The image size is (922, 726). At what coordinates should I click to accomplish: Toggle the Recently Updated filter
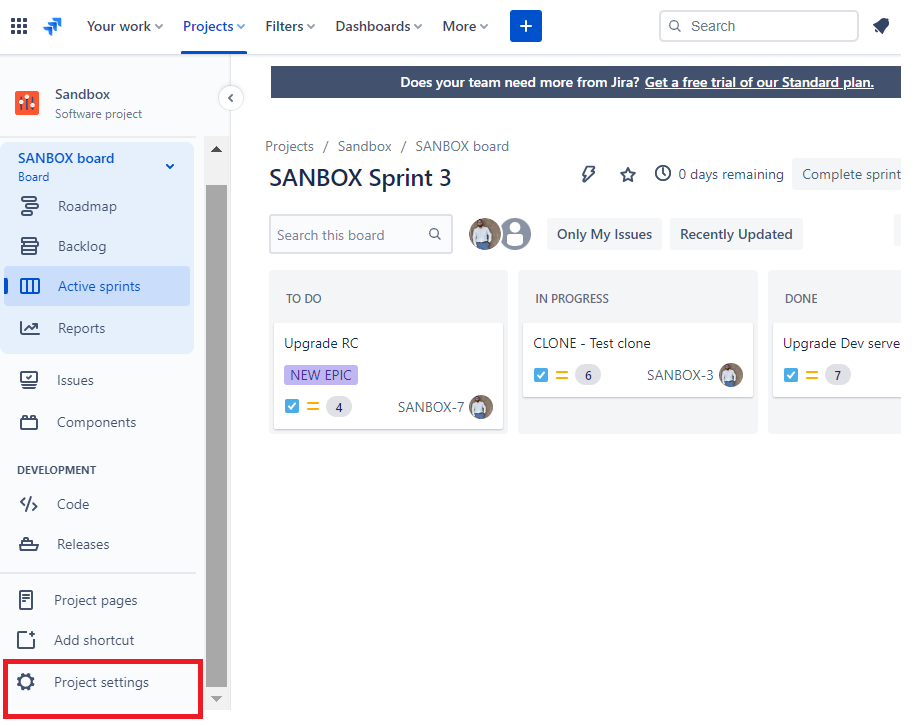(736, 234)
